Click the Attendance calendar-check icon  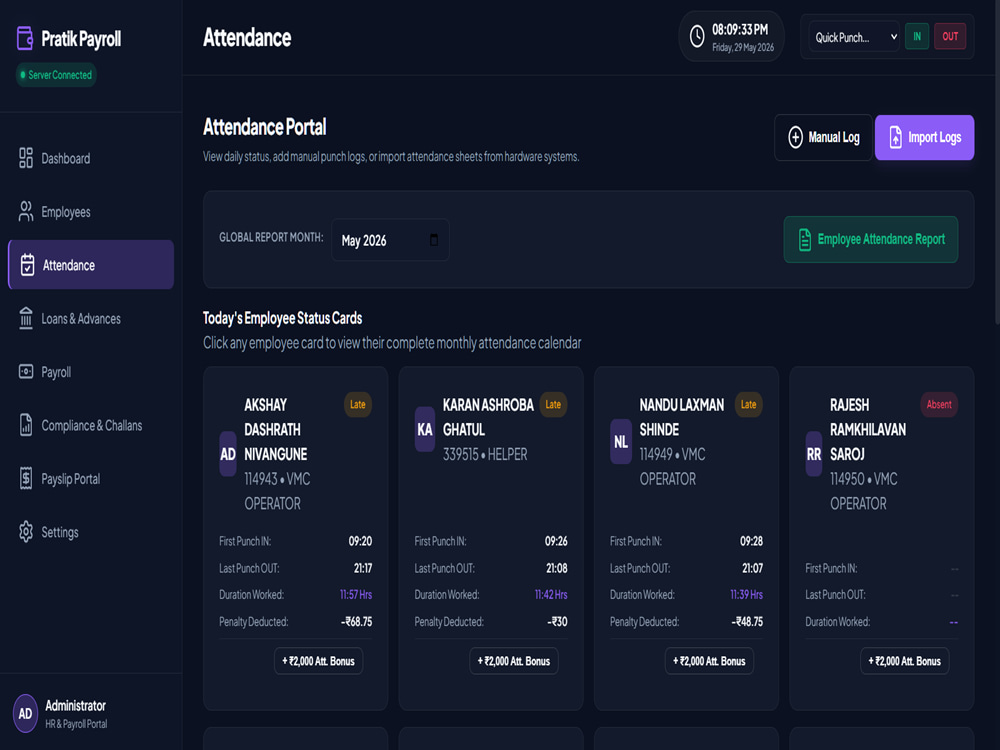coord(27,265)
